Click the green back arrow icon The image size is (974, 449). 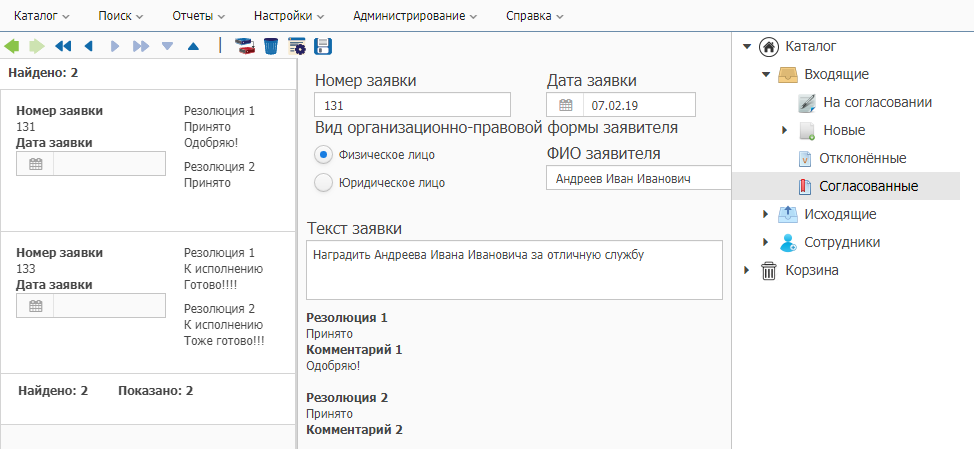tap(12, 46)
